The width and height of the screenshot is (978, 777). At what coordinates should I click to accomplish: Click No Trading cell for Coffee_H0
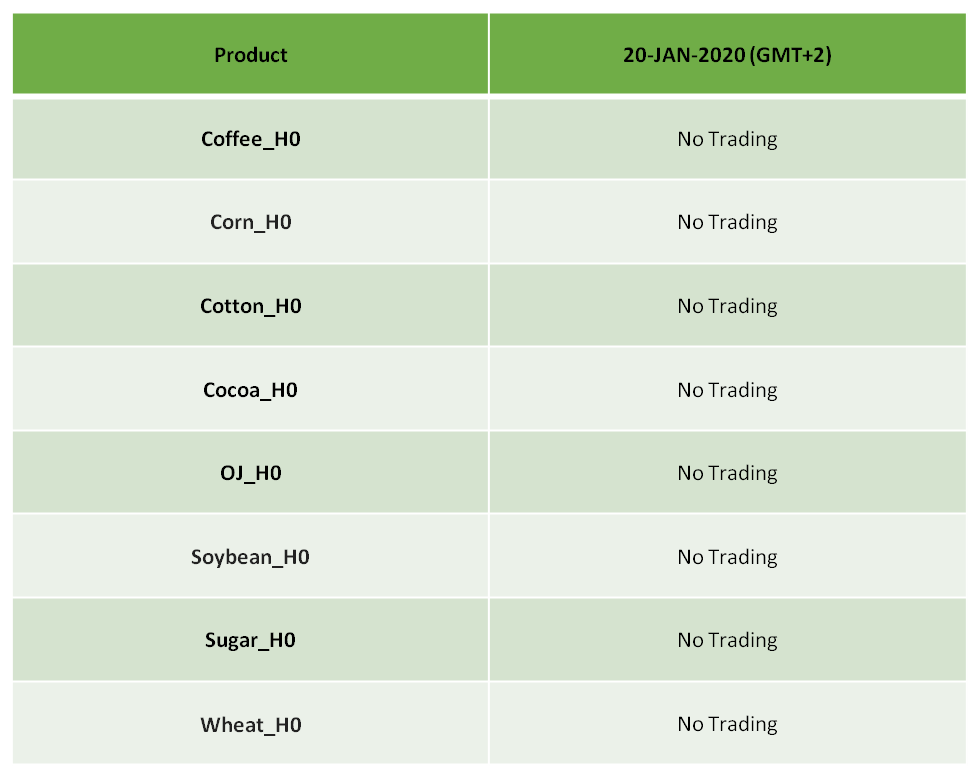[727, 138]
